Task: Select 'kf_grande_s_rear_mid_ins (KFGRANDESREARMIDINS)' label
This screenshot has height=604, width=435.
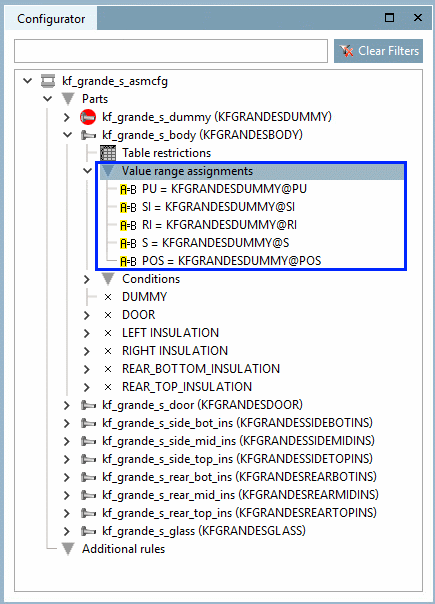Action: tap(240, 495)
